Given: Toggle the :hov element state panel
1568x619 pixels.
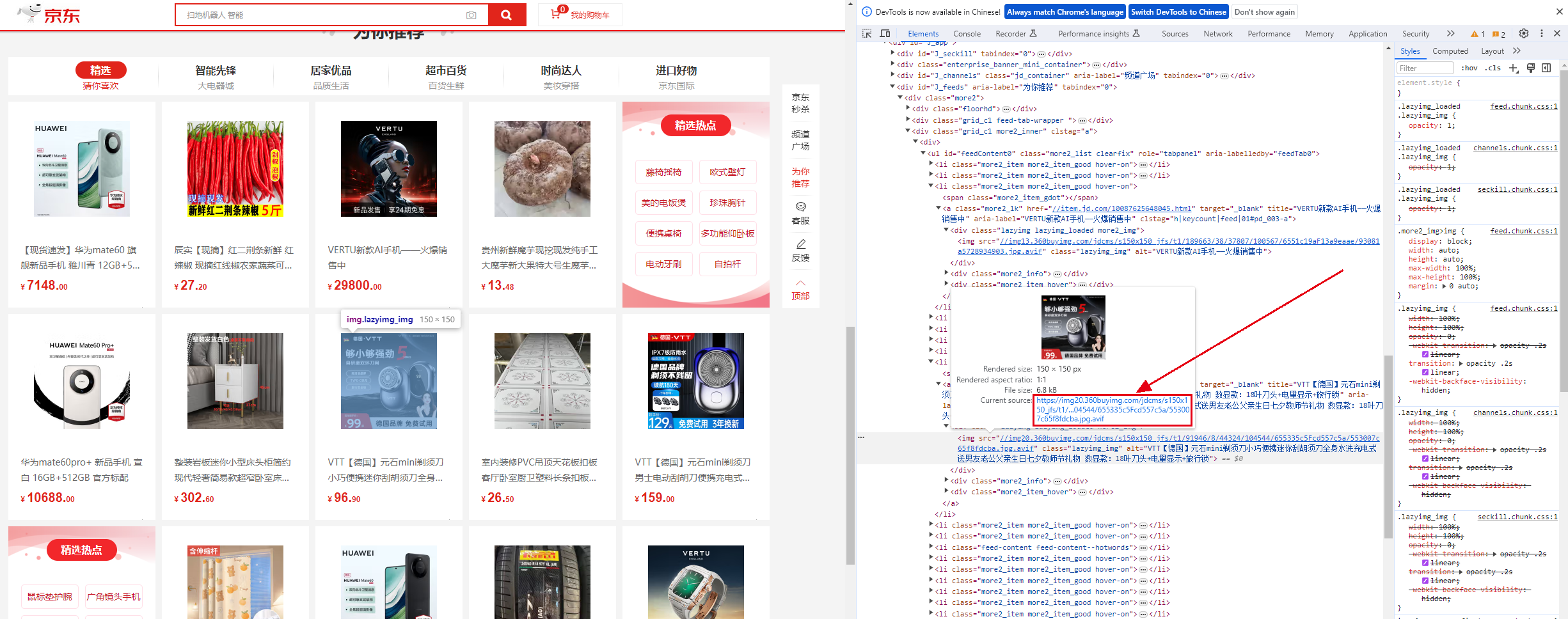Looking at the screenshot, I should (x=1469, y=68).
